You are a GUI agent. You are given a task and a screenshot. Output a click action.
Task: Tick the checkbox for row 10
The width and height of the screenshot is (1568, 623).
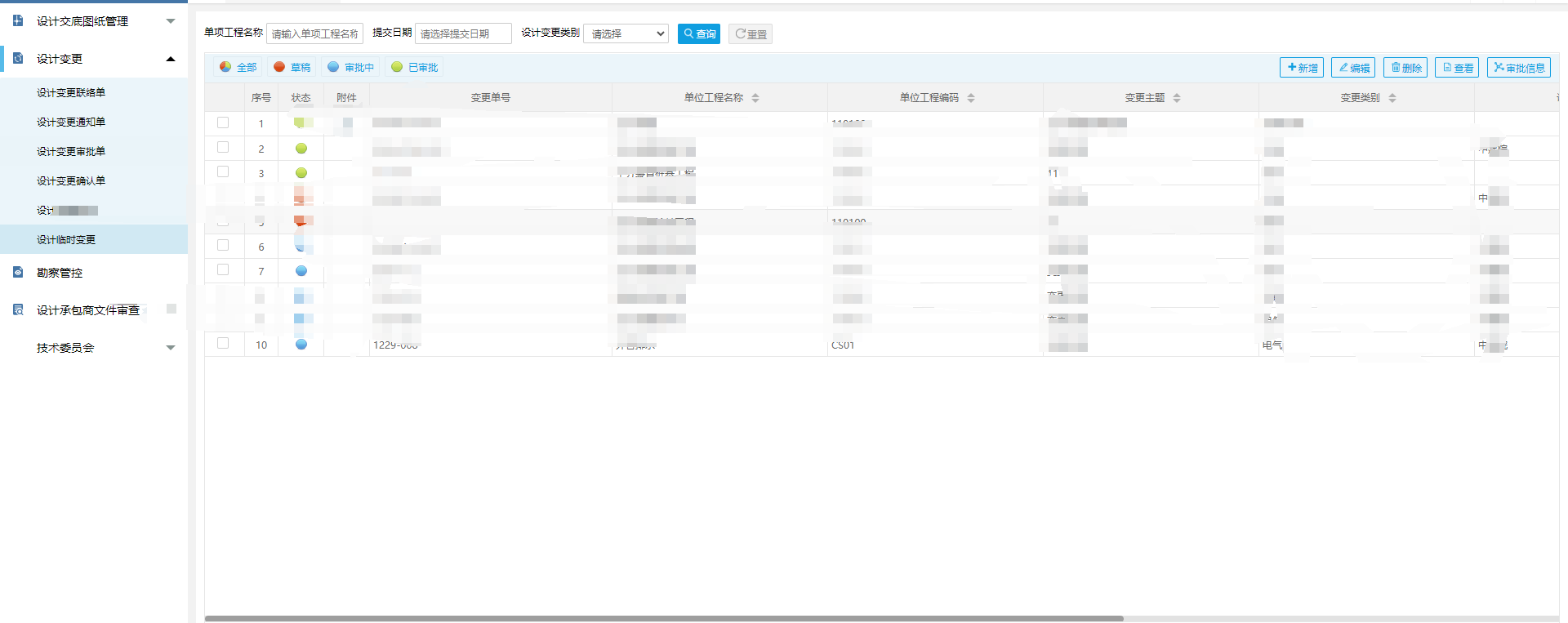tap(223, 343)
